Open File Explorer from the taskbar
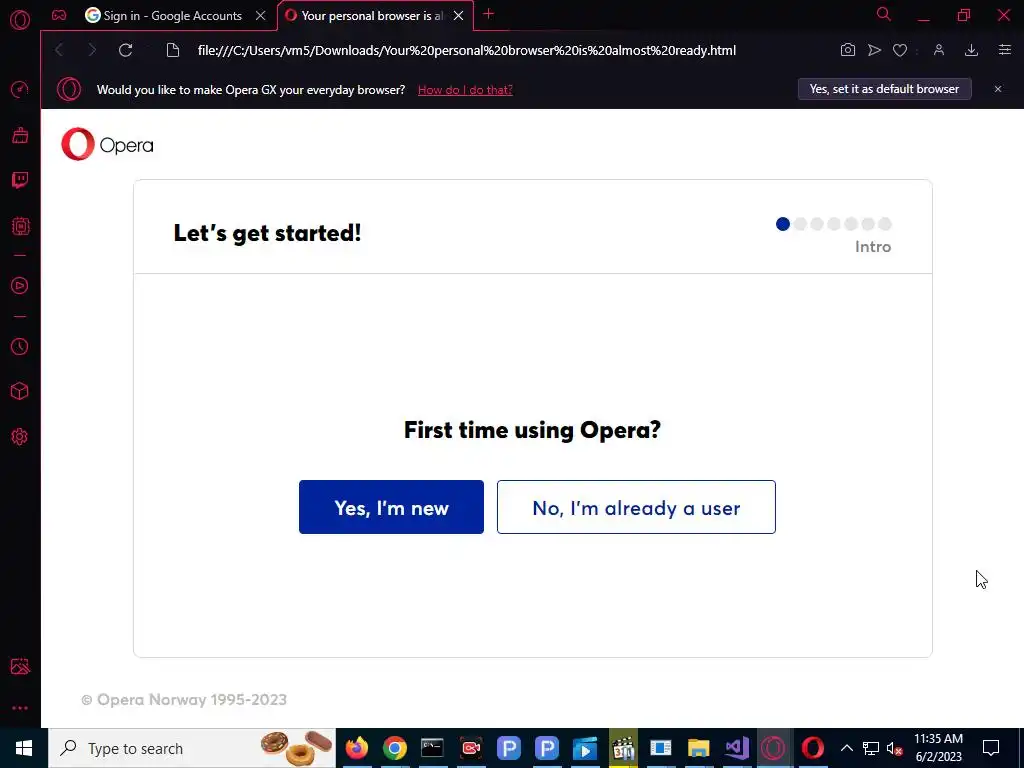This screenshot has width=1024, height=768. [x=698, y=748]
